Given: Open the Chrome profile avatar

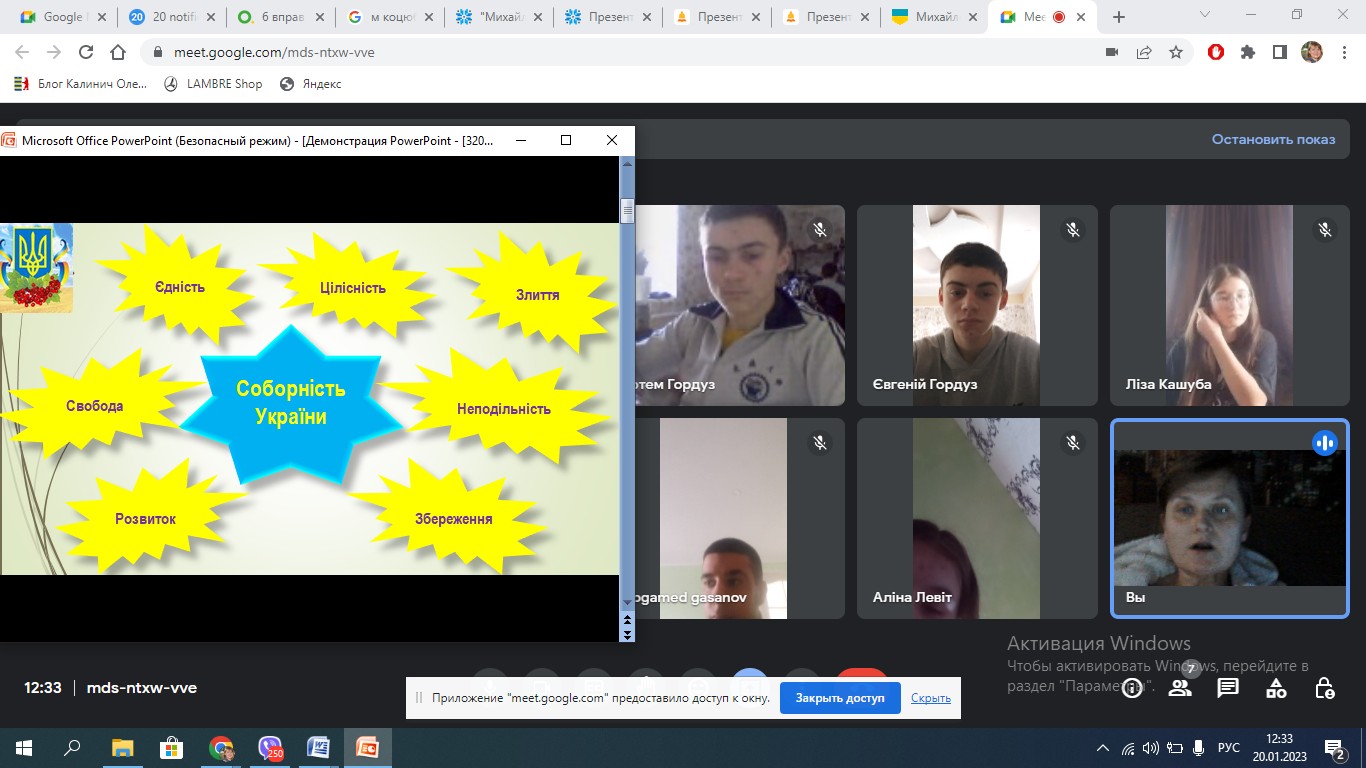Looking at the screenshot, I should (1312, 52).
